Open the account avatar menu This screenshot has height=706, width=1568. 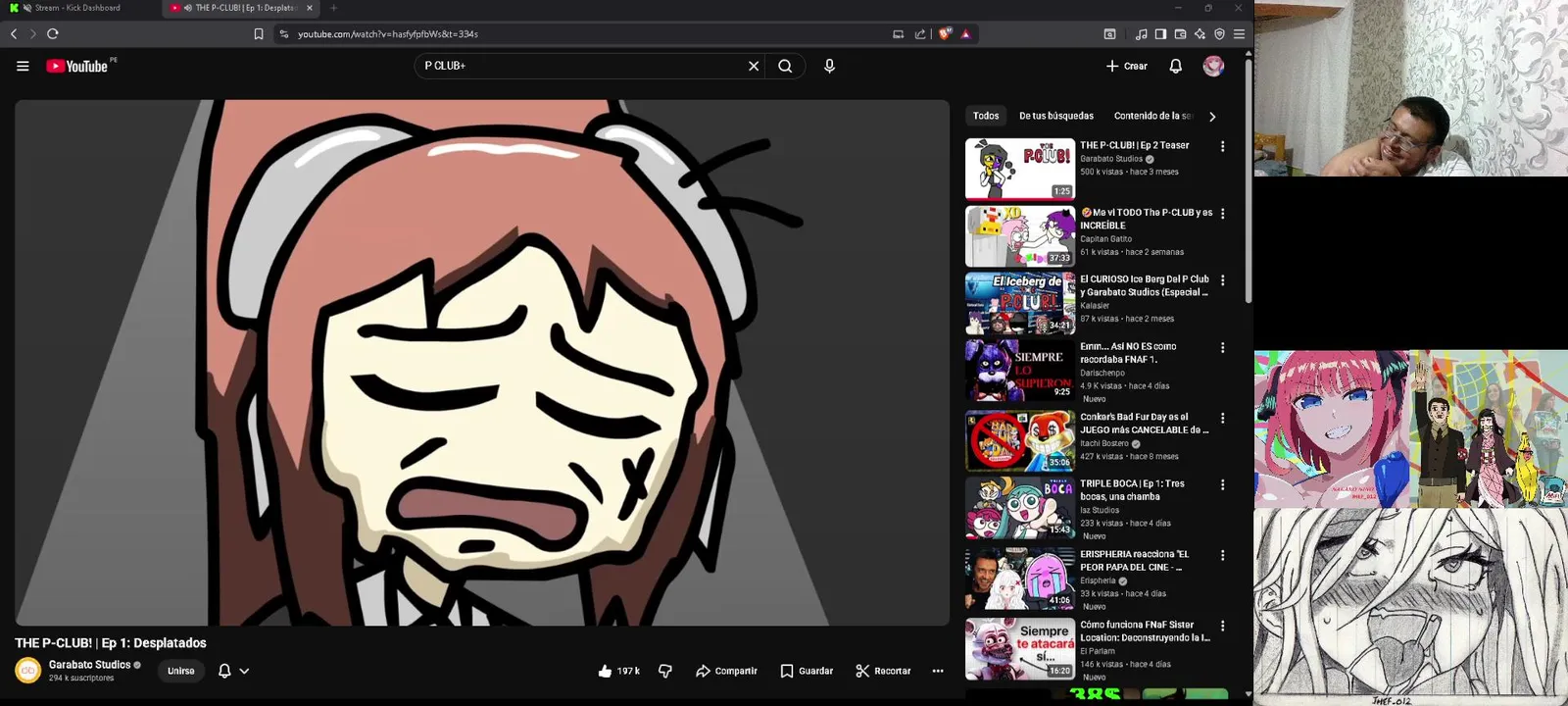tap(1213, 66)
